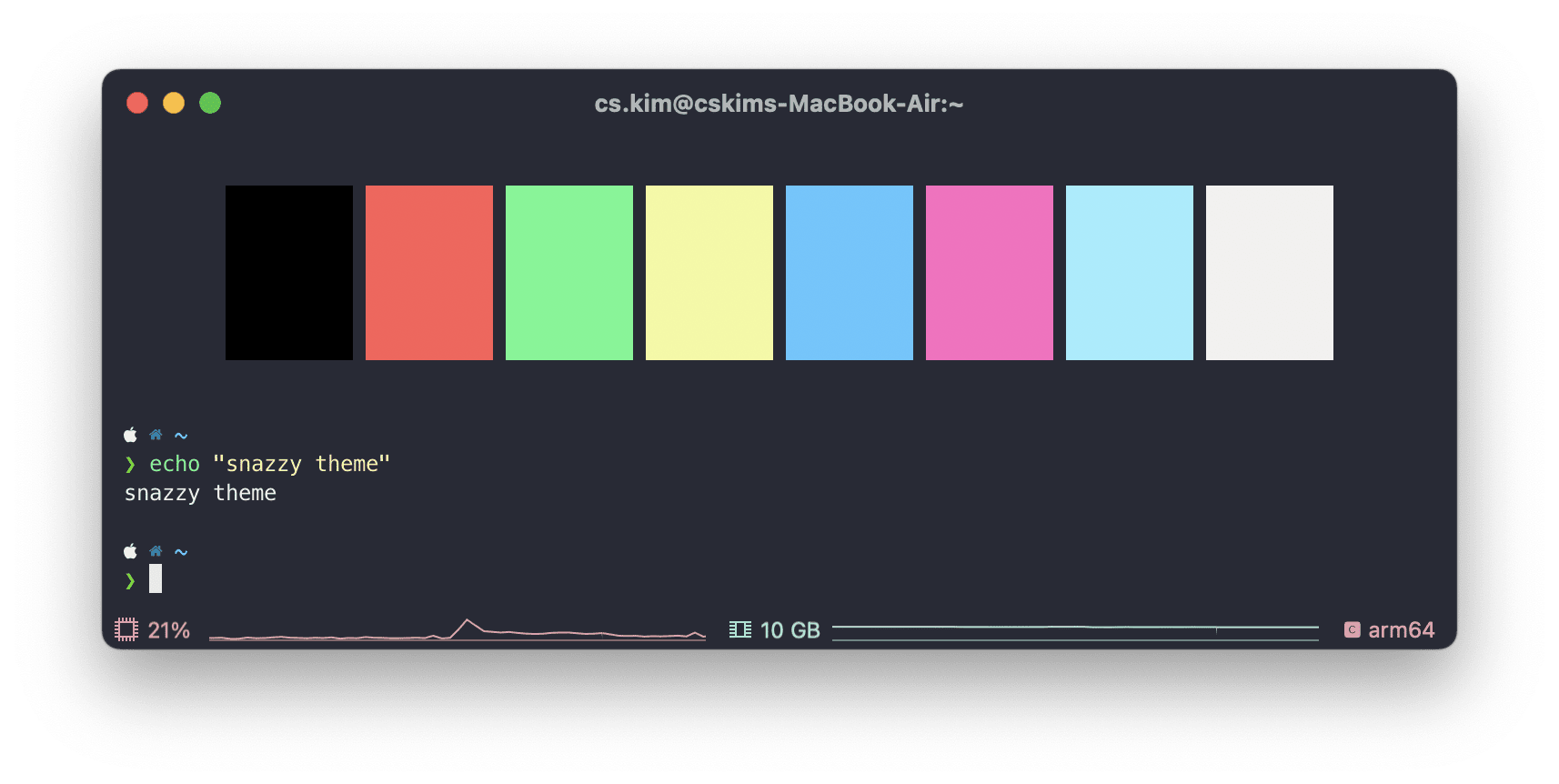
Task: Click the arm64 status label
Action: coord(1402,630)
